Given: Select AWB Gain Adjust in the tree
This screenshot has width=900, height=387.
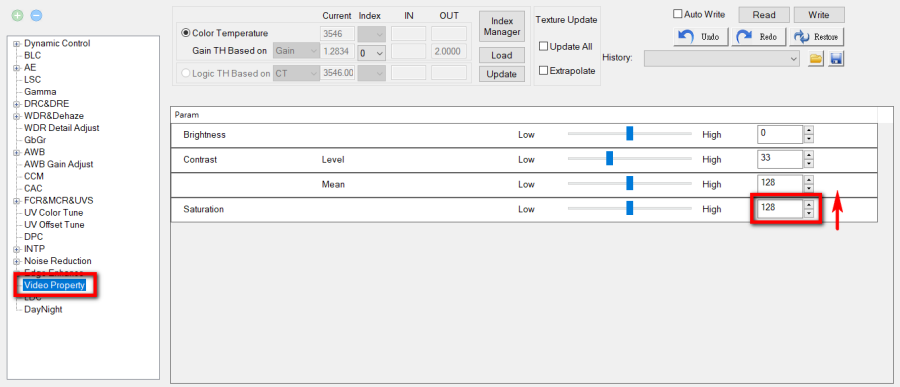Looking at the screenshot, I should 59,164.
